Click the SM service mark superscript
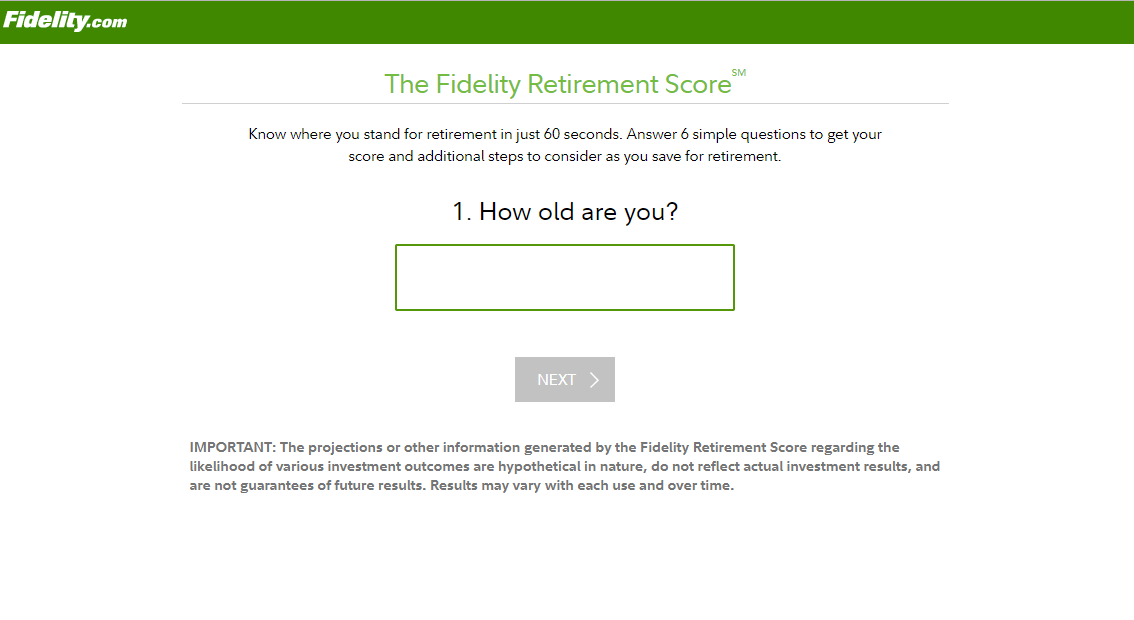The height and width of the screenshot is (620, 1134). tap(739, 73)
